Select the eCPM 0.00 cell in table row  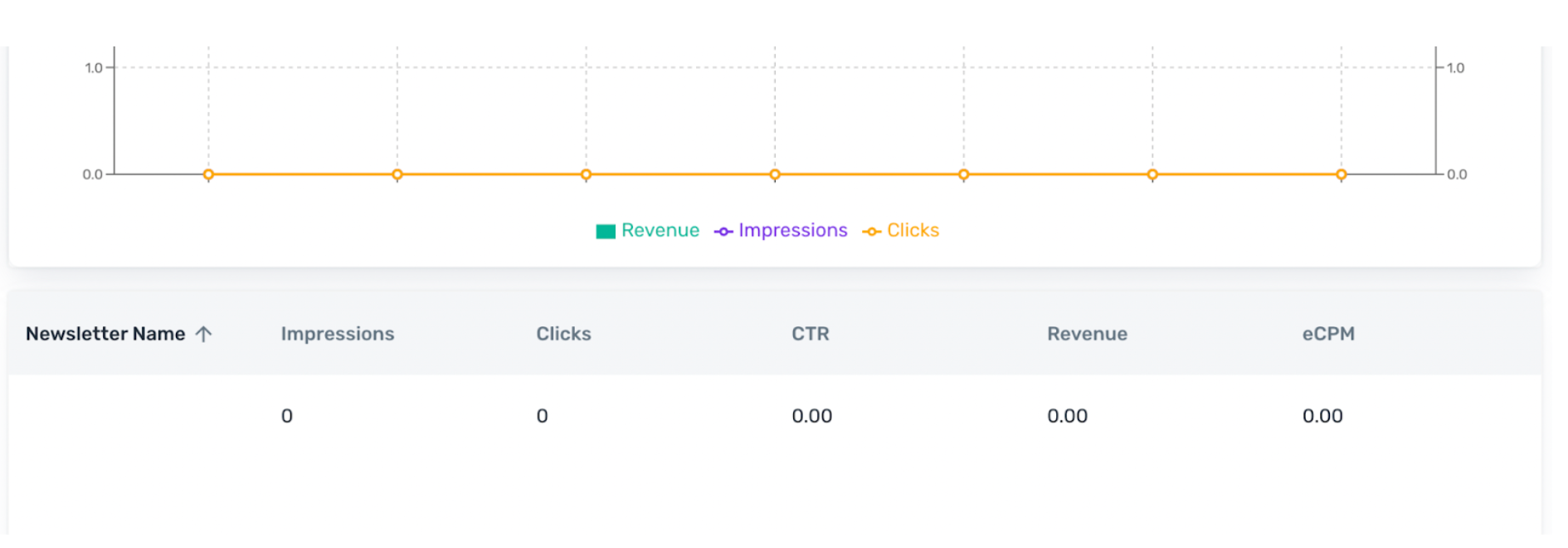point(1322,416)
